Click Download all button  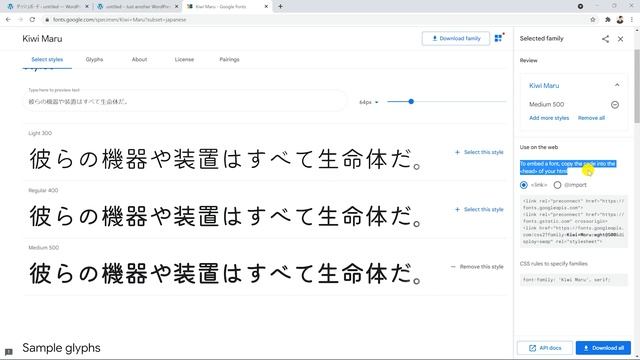(603, 348)
